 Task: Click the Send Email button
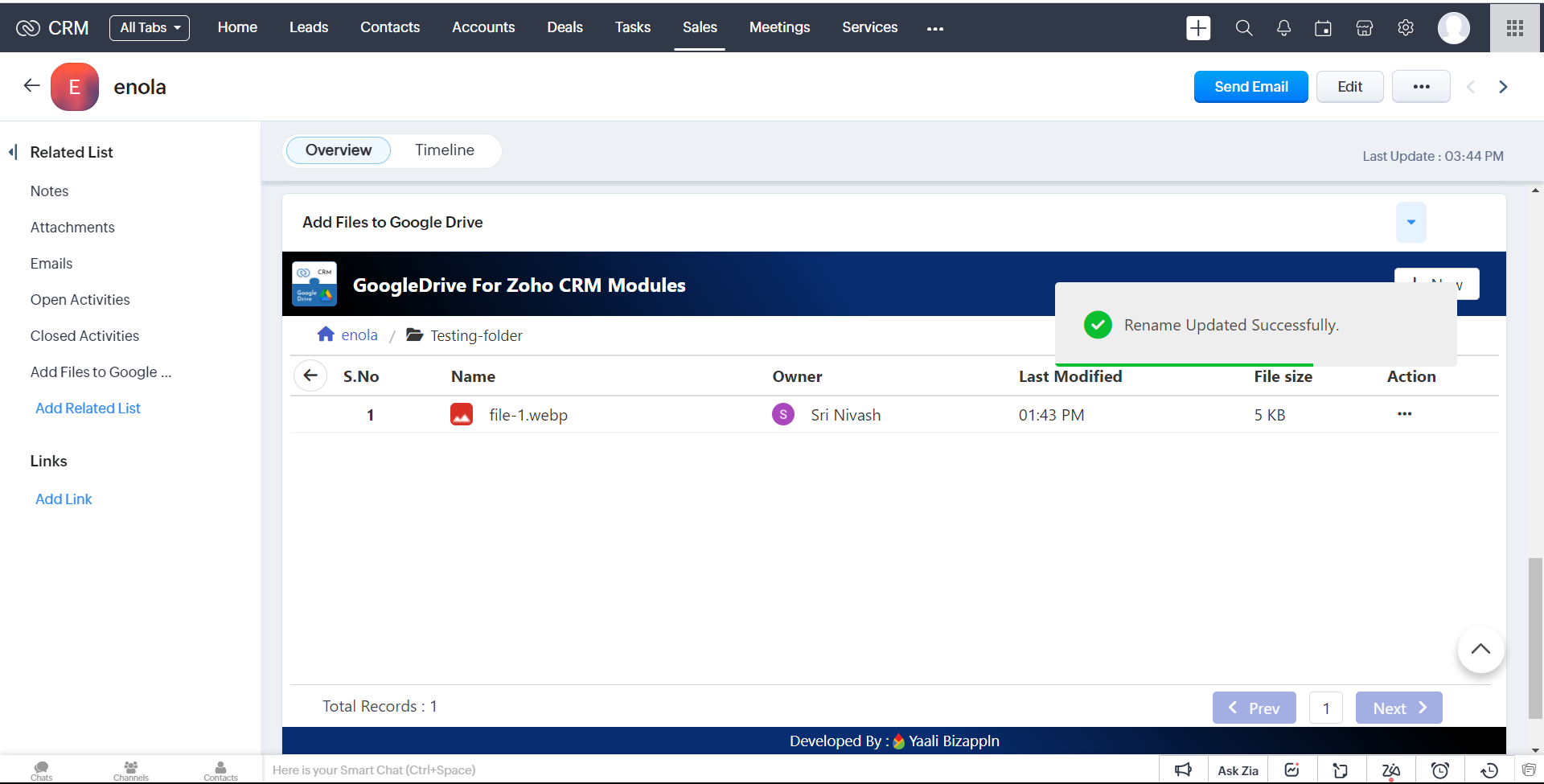(x=1250, y=87)
